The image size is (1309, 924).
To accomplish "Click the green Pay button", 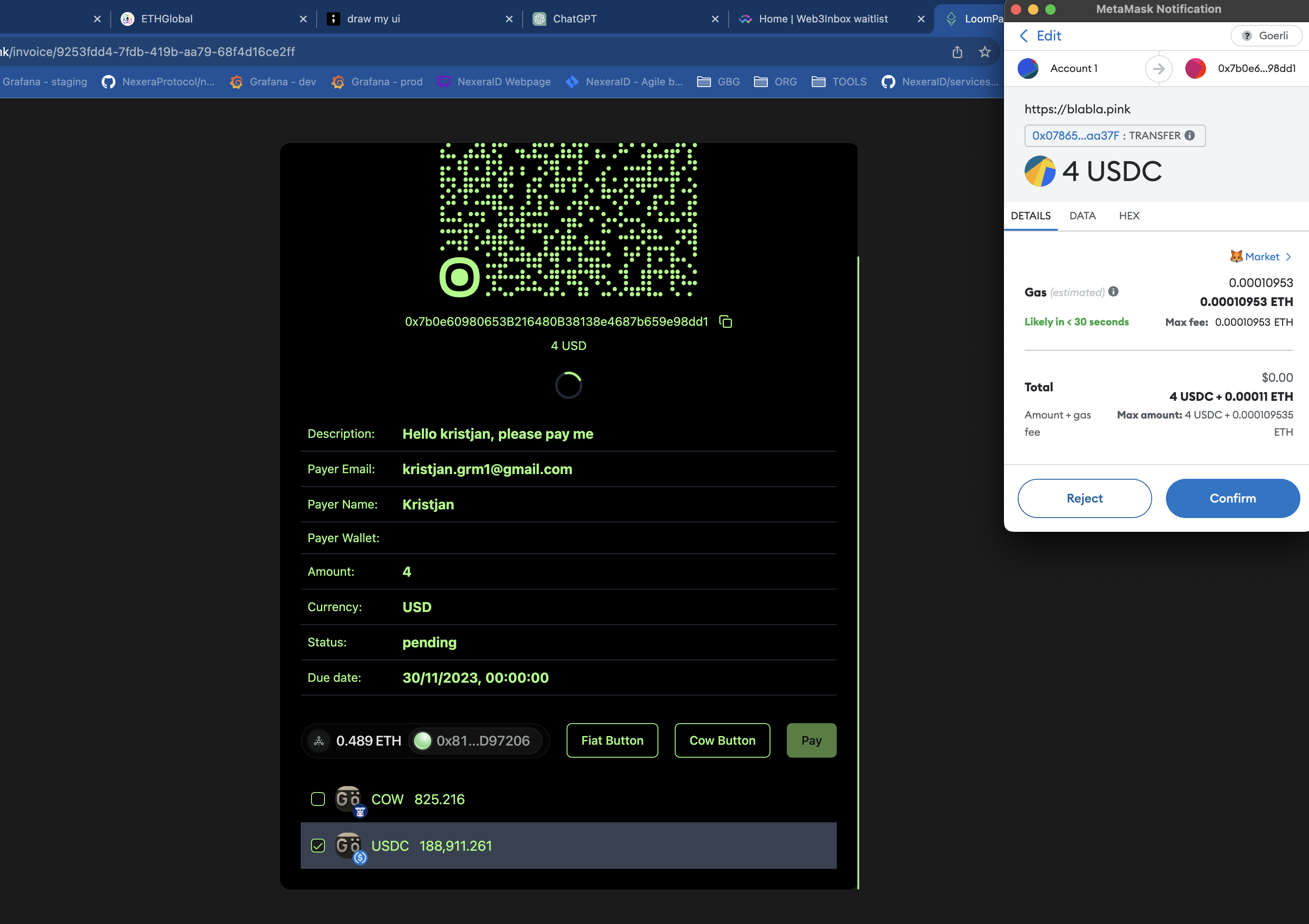I will tap(811, 740).
